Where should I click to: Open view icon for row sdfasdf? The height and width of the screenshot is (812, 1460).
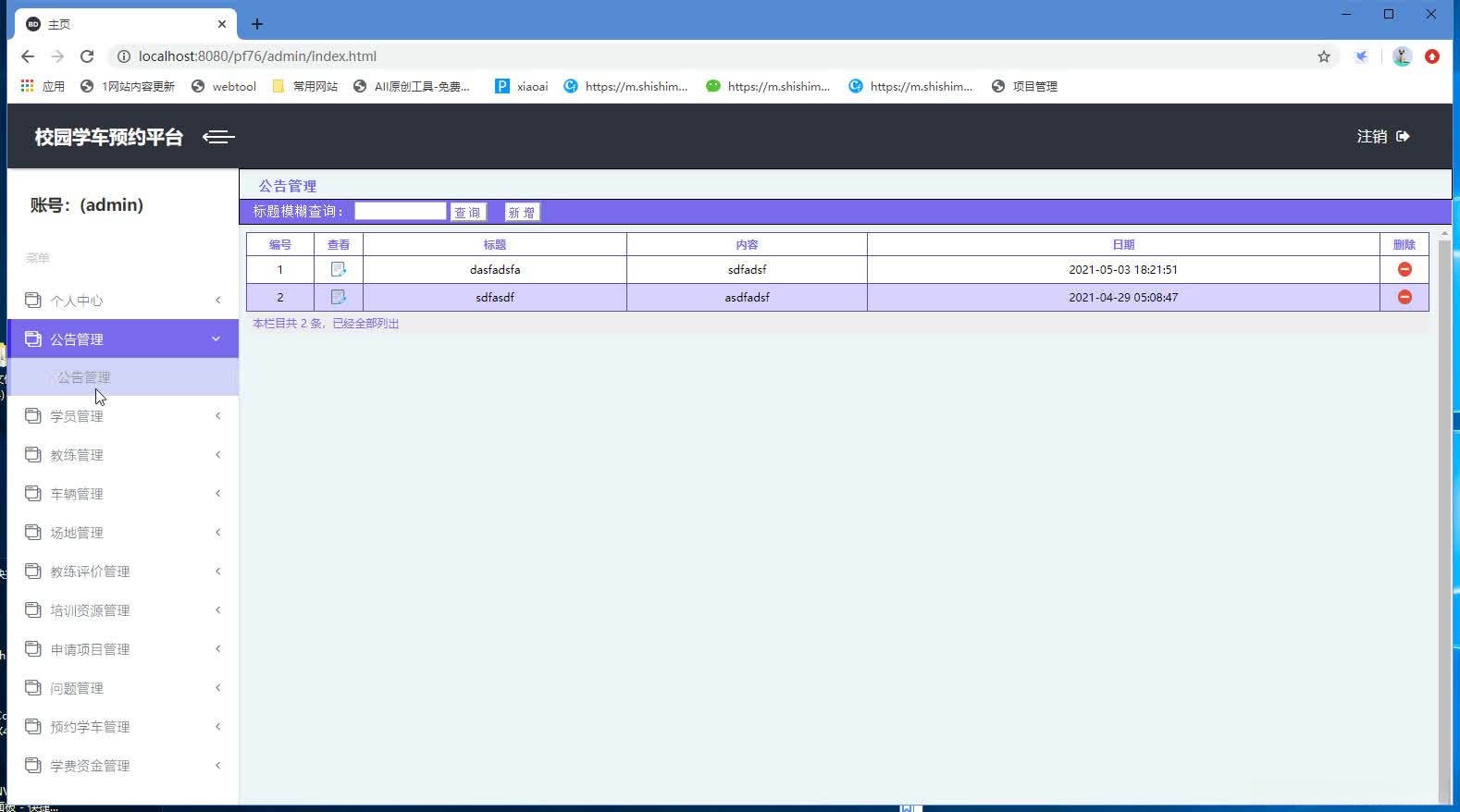click(339, 297)
